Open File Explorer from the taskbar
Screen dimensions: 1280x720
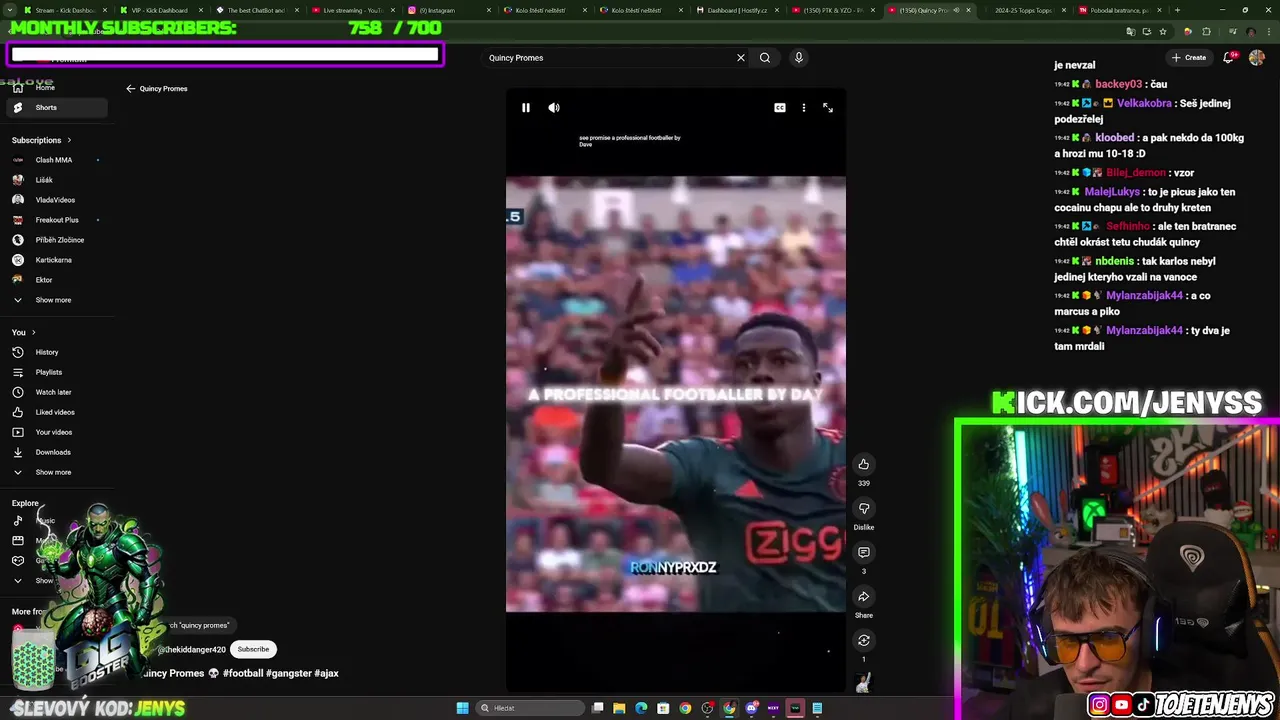pyautogui.click(x=619, y=708)
